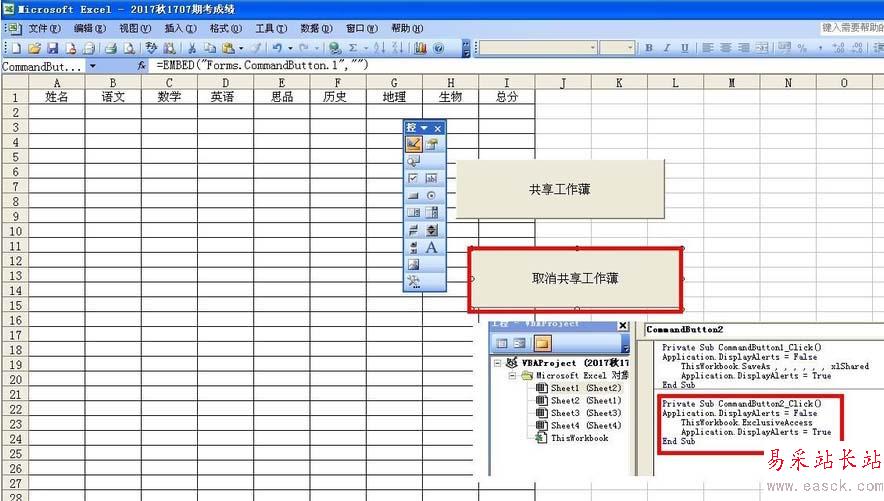Select the Text Box control tool

[431, 179]
